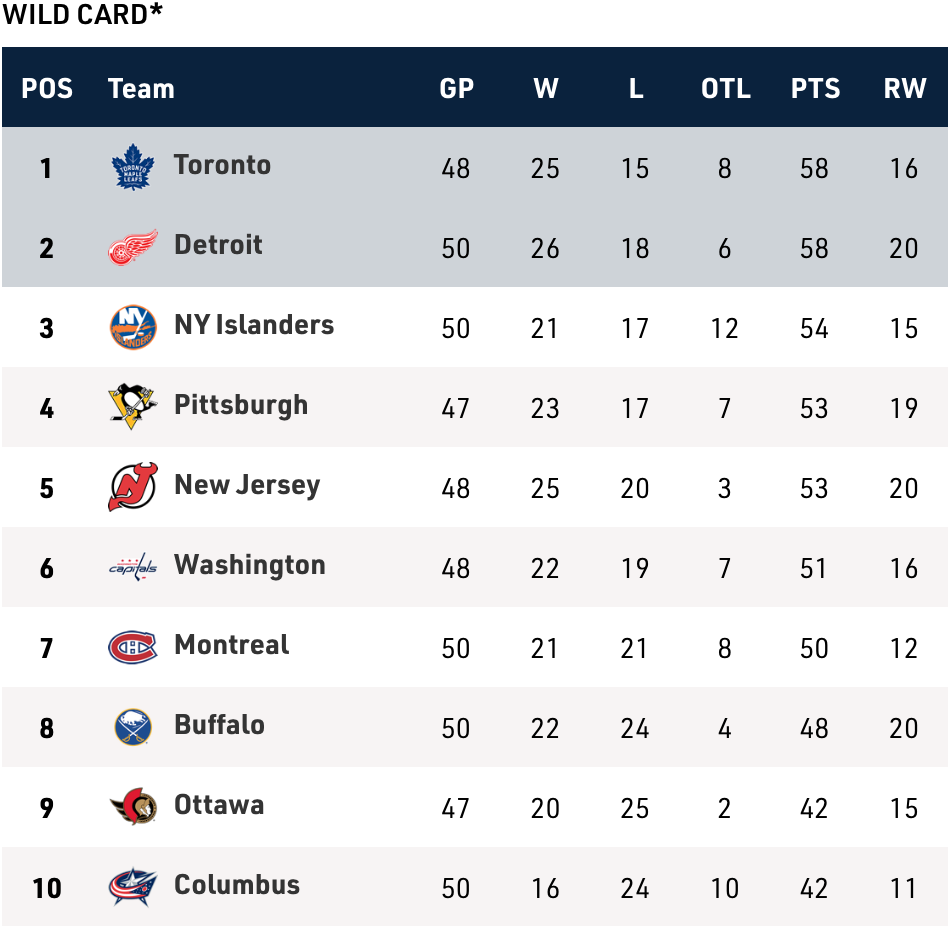The image size is (948, 926).
Task: Sort standings by GP column header
Action: click(x=456, y=88)
